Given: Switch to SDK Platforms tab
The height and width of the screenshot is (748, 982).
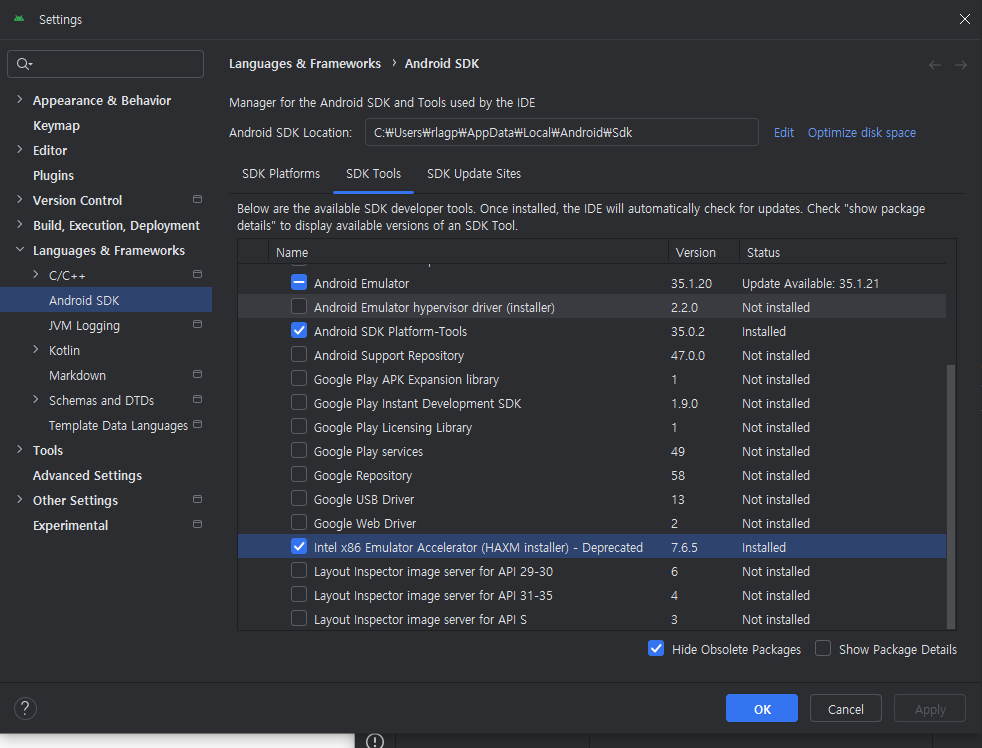Looking at the screenshot, I should (x=281, y=174).
